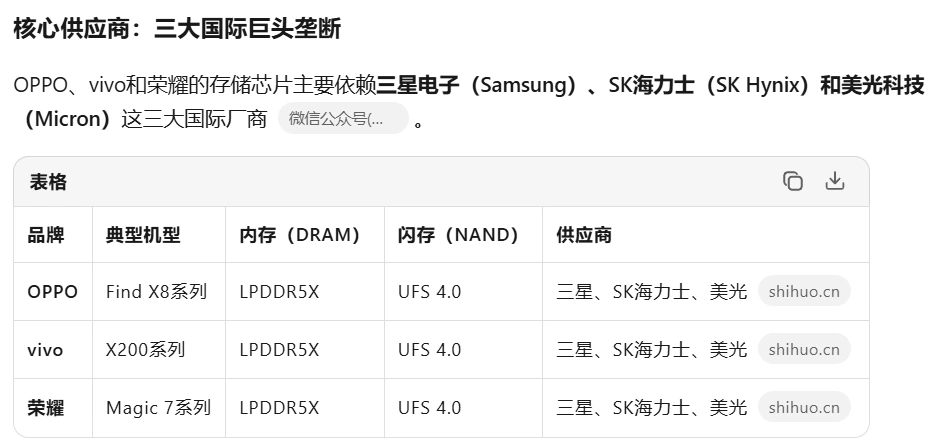
Task: Download the table using the download icon
Action: coord(835,181)
